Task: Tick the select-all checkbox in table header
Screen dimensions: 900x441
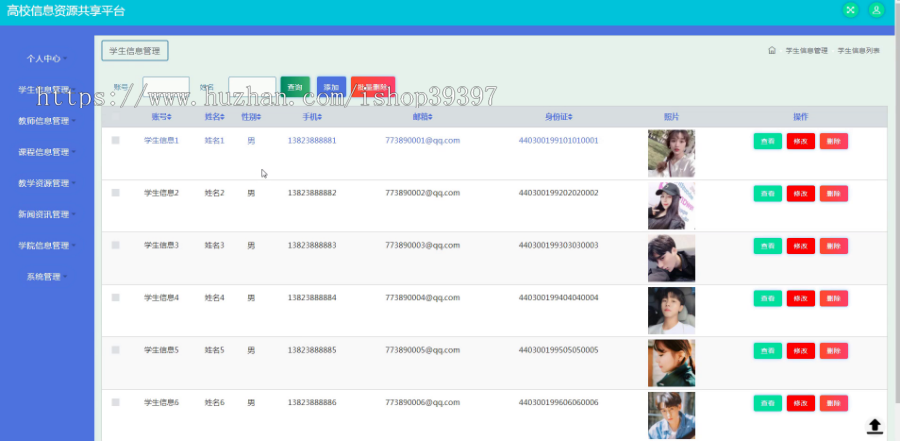Action: point(115,117)
